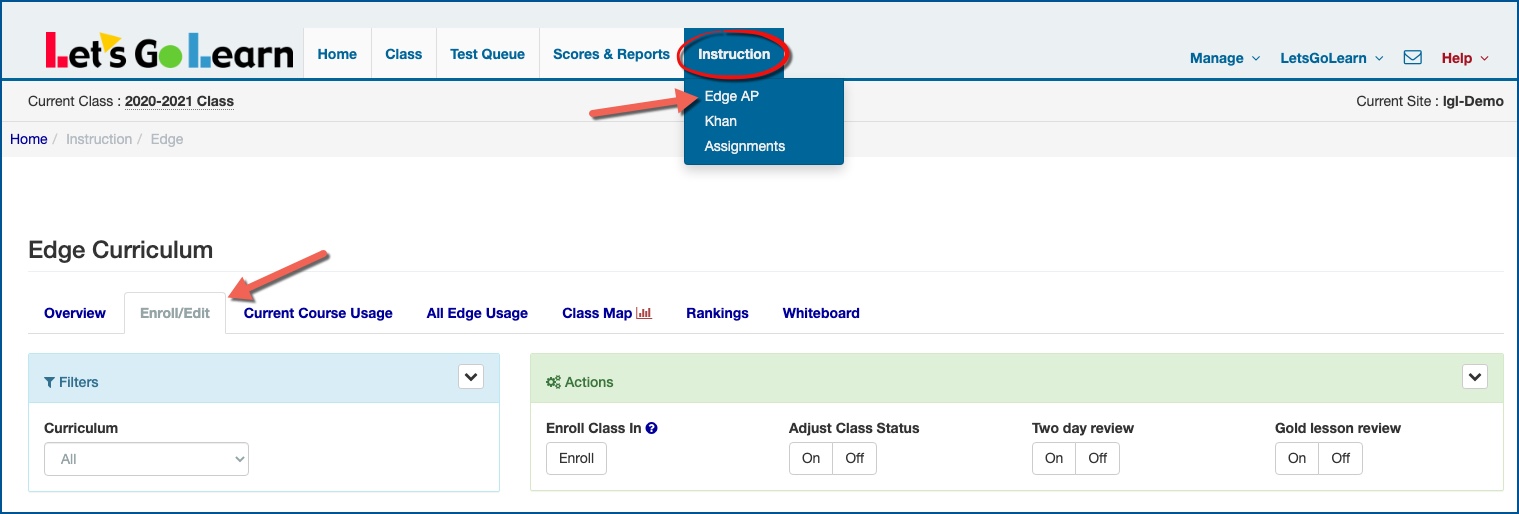
Task: Click the Enroll Class In help icon
Action: 652,428
